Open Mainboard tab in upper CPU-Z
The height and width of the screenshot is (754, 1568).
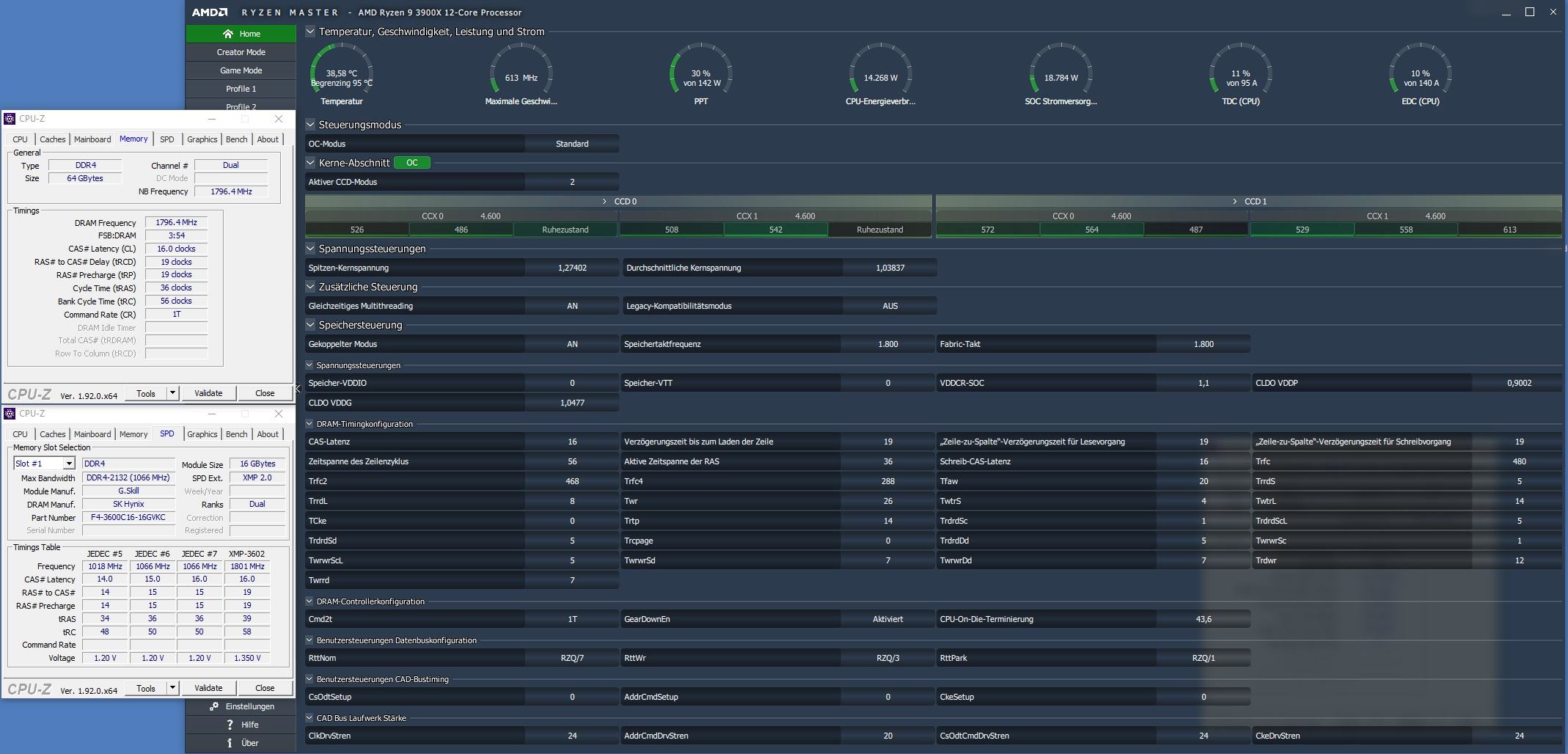(92, 139)
